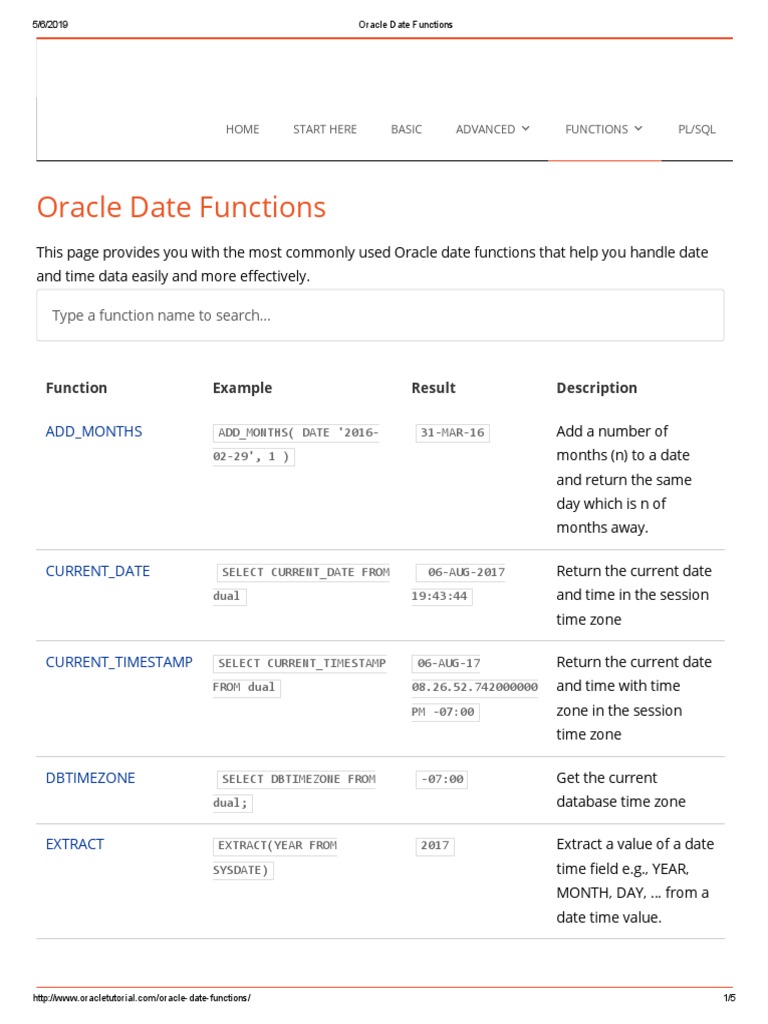Viewport: 768px width, 1024px height.
Task: Expand the ADVANCED dropdown menu
Action: point(493,129)
